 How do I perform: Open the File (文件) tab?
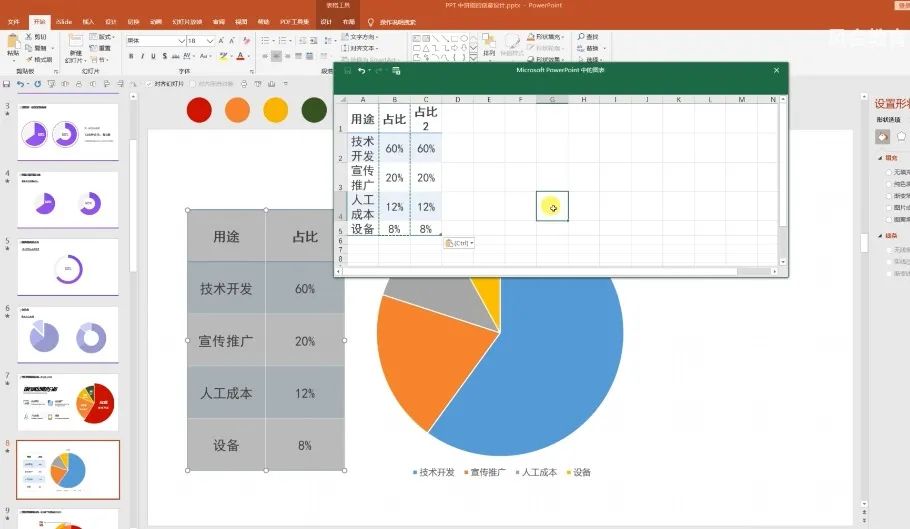pos(14,22)
